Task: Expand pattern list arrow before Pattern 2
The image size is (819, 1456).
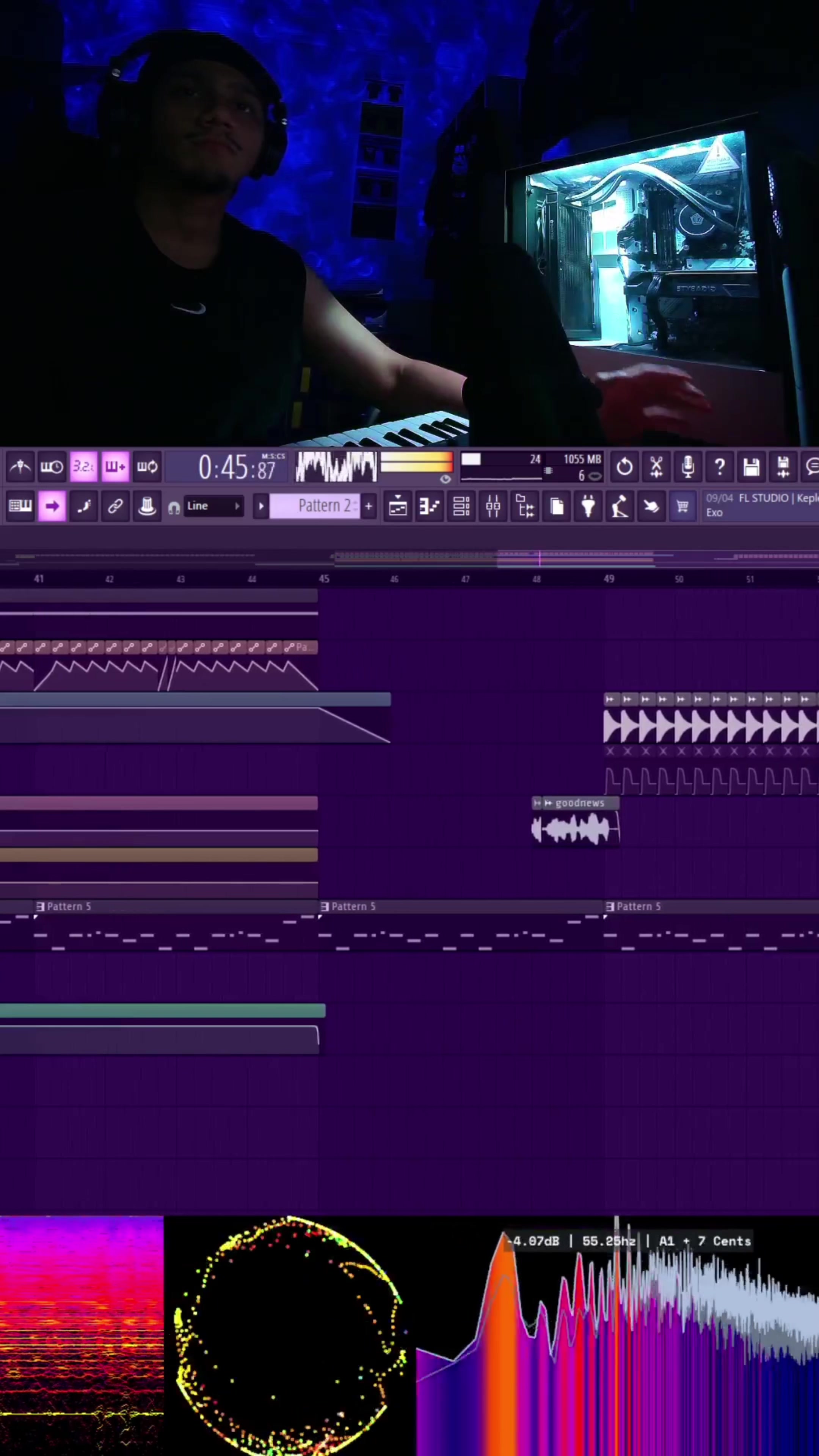Action: pyautogui.click(x=260, y=506)
